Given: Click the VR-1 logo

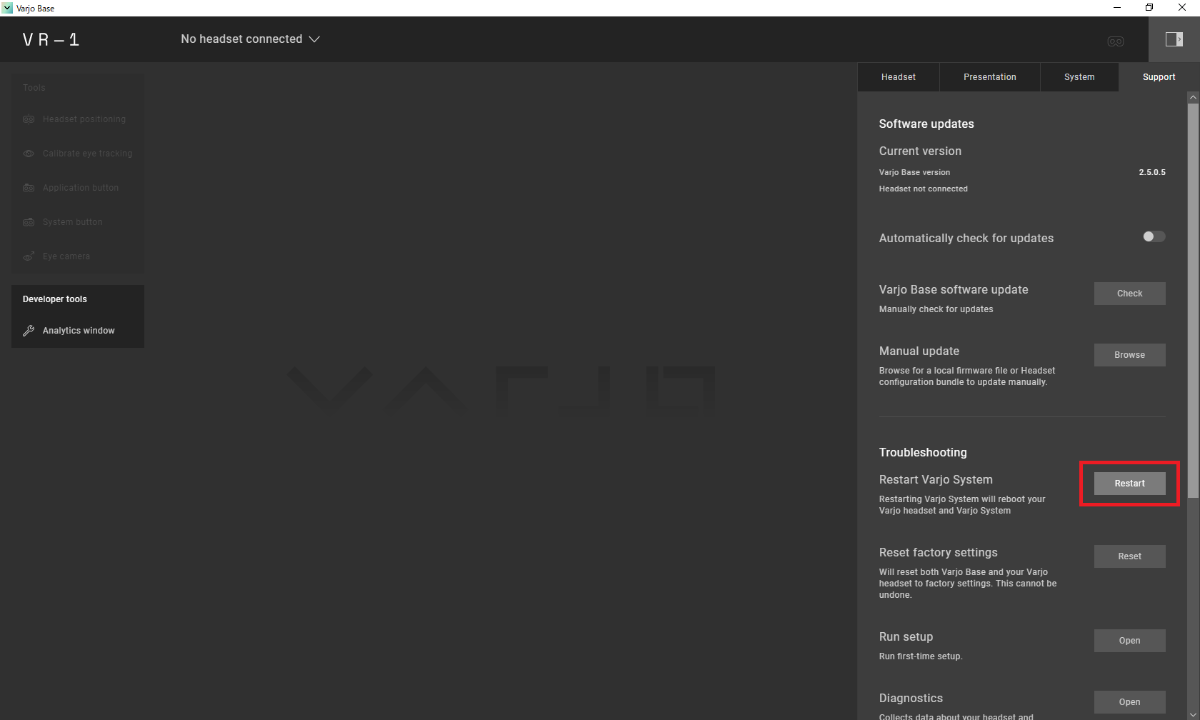Looking at the screenshot, I should click(51, 40).
